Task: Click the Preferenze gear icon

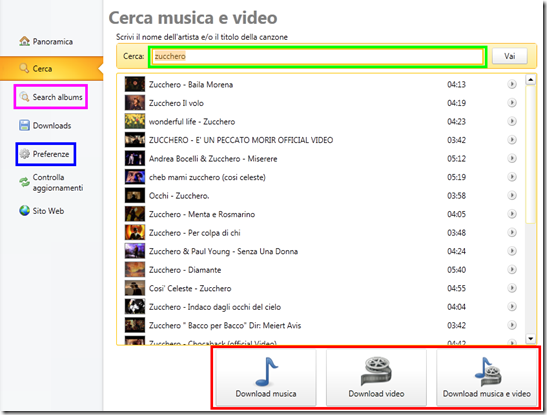Action: tap(24, 154)
